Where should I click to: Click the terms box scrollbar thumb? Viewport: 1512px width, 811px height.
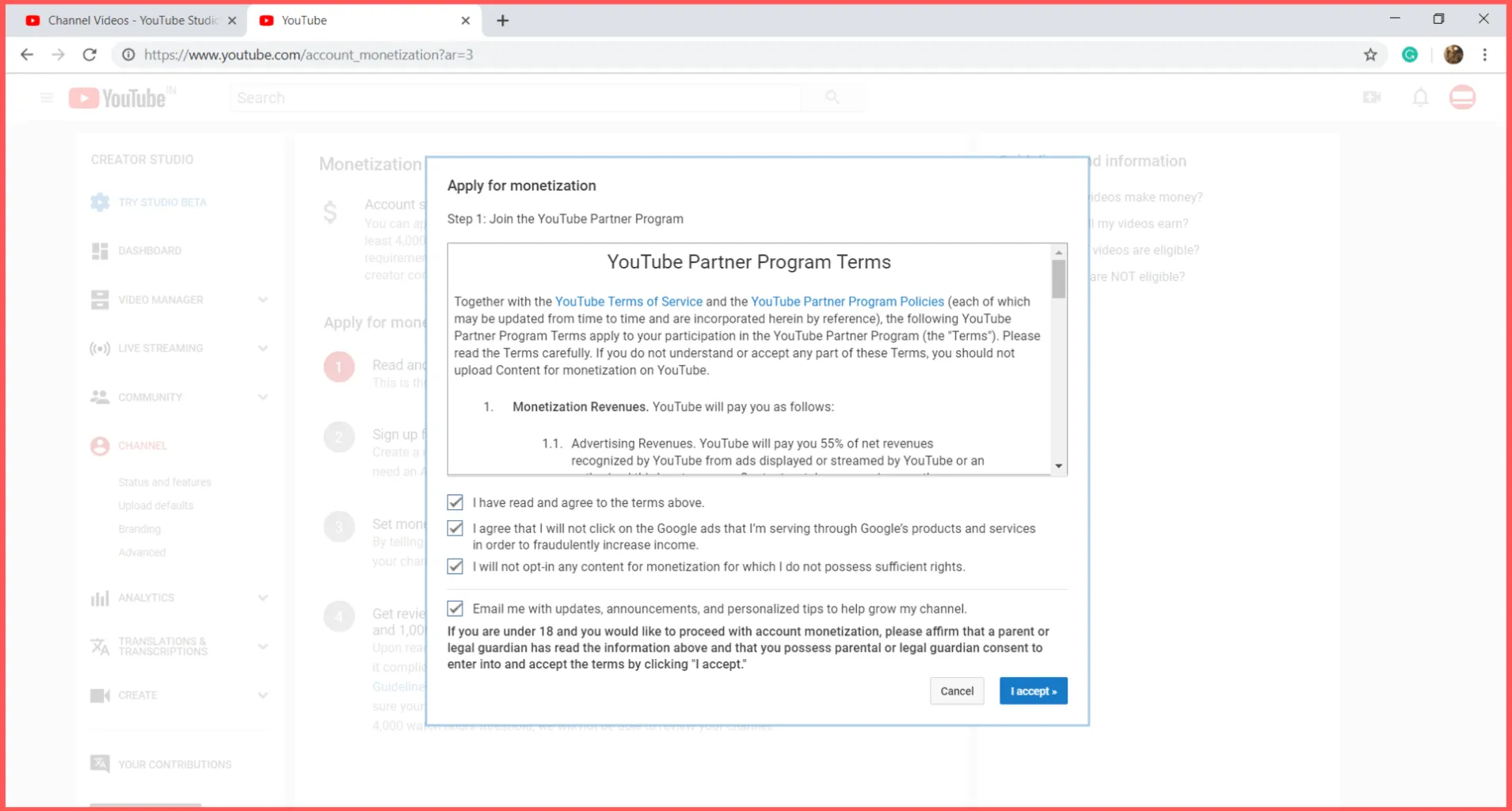click(x=1059, y=280)
